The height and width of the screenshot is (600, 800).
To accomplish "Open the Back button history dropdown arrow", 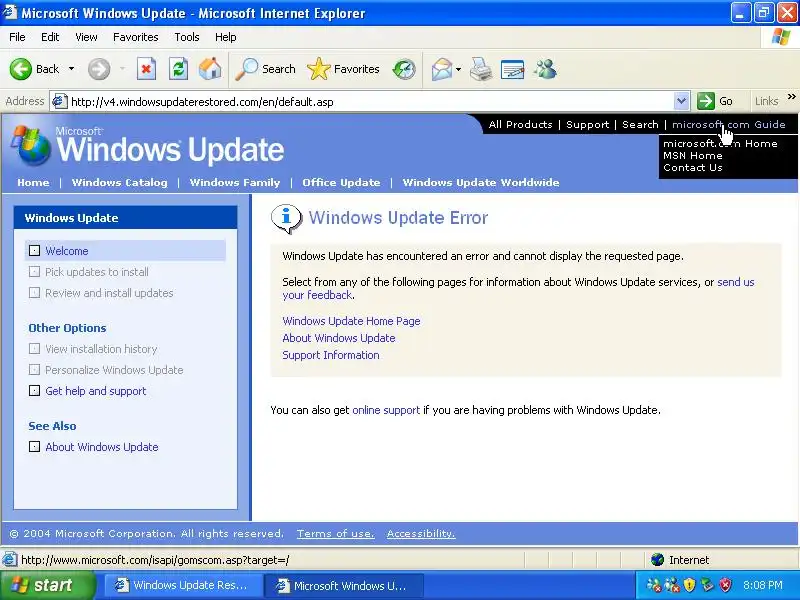I will [71, 69].
